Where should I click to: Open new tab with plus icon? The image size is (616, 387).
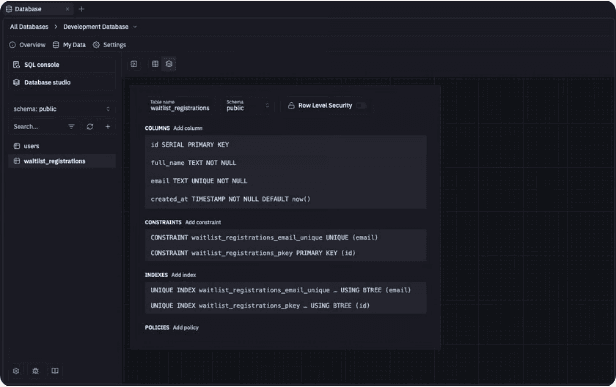[x=81, y=9]
